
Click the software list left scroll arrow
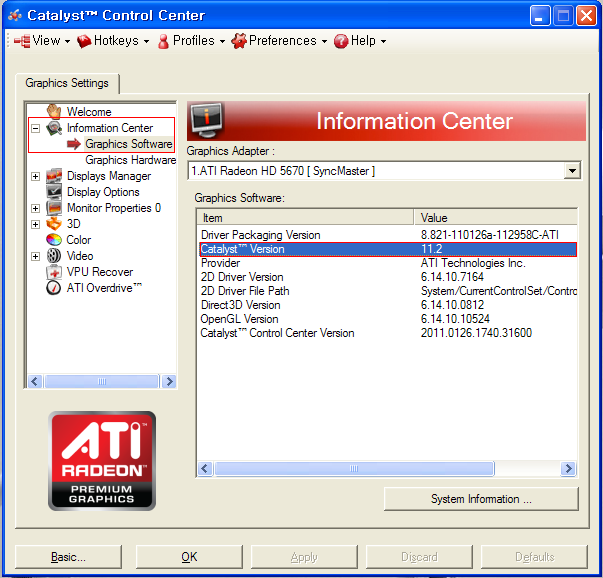[x=205, y=468]
